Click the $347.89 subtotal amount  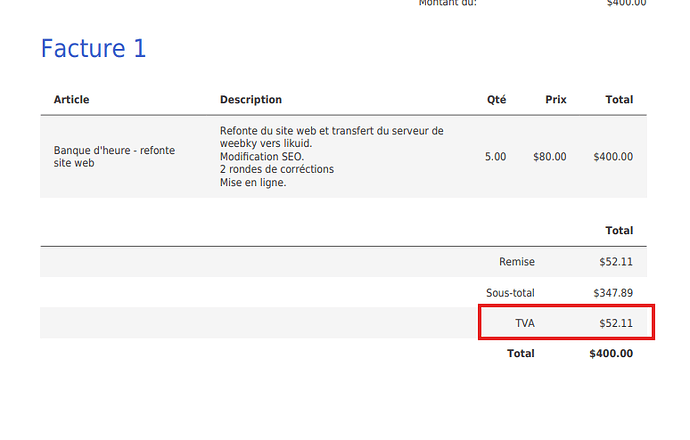tap(613, 293)
